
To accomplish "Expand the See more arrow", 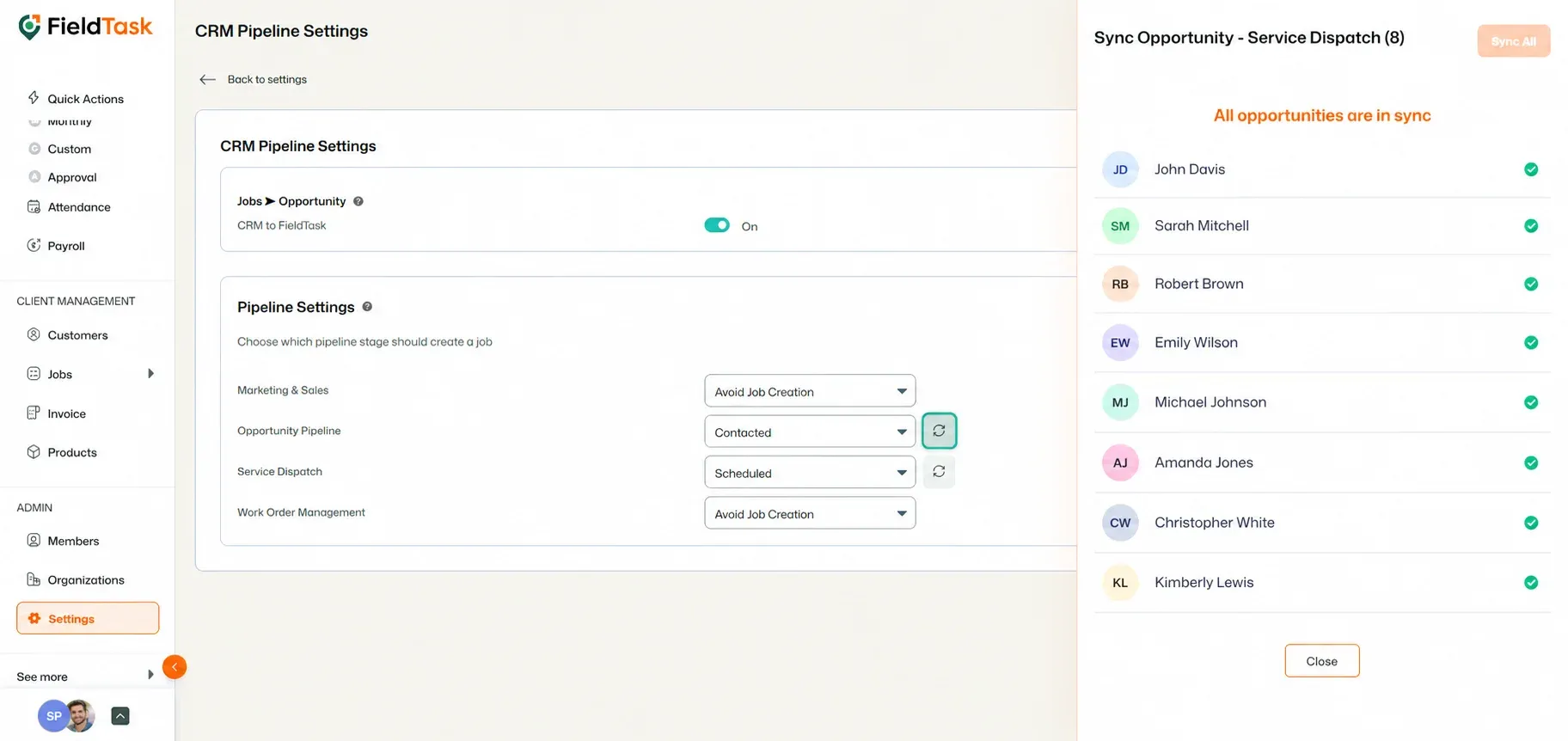I will pyautogui.click(x=151, y=675).
